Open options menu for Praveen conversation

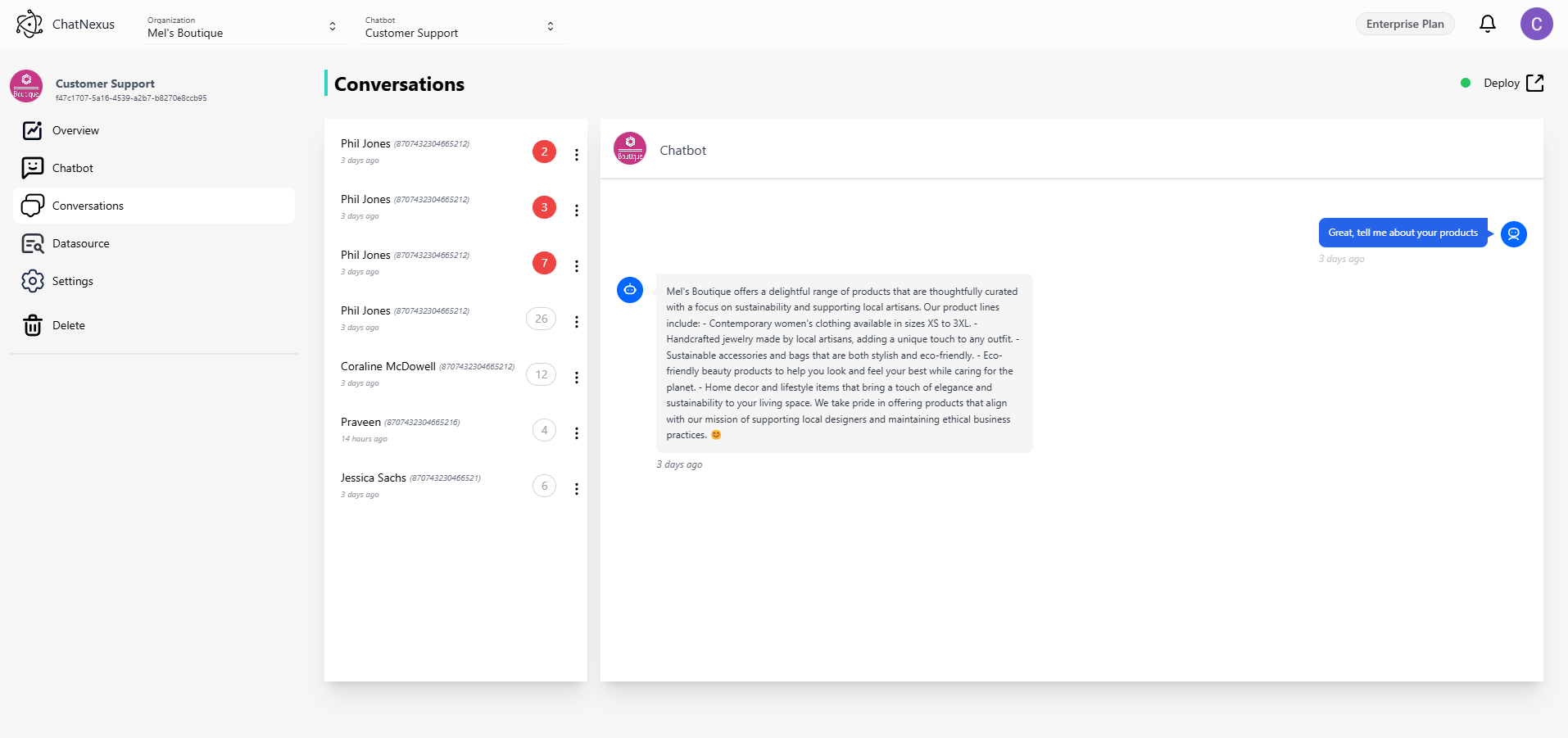[x=577, y=433]
